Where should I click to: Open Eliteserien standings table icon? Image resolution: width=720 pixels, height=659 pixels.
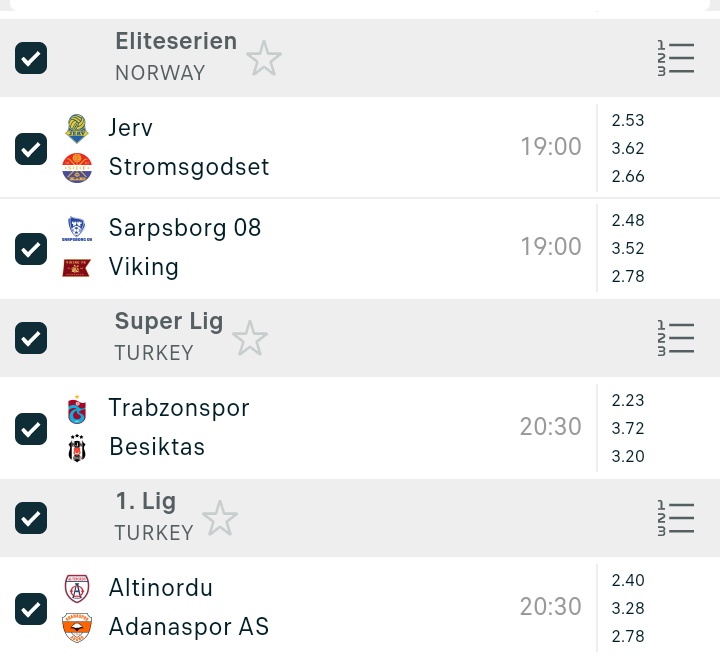676,58
